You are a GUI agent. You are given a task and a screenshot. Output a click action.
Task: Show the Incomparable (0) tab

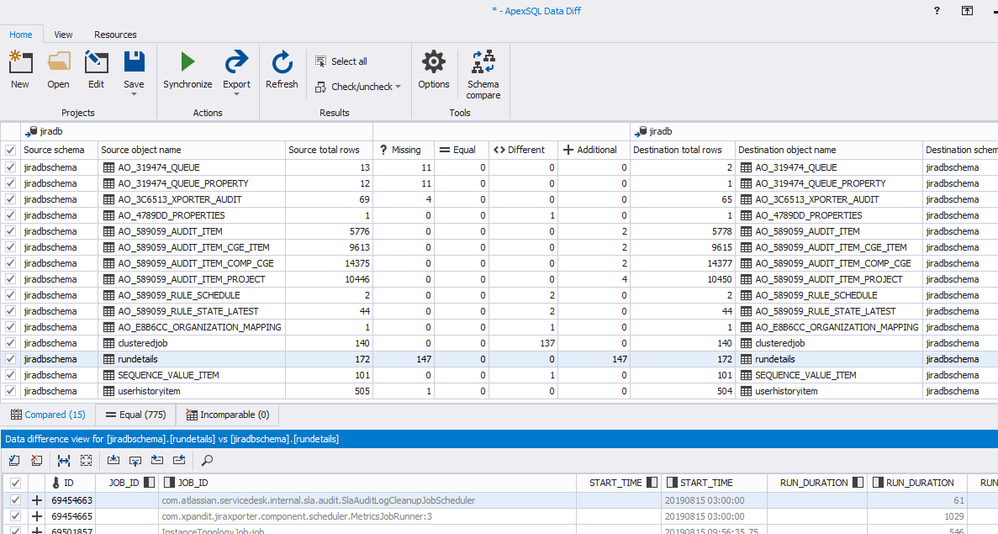point(227,415)
